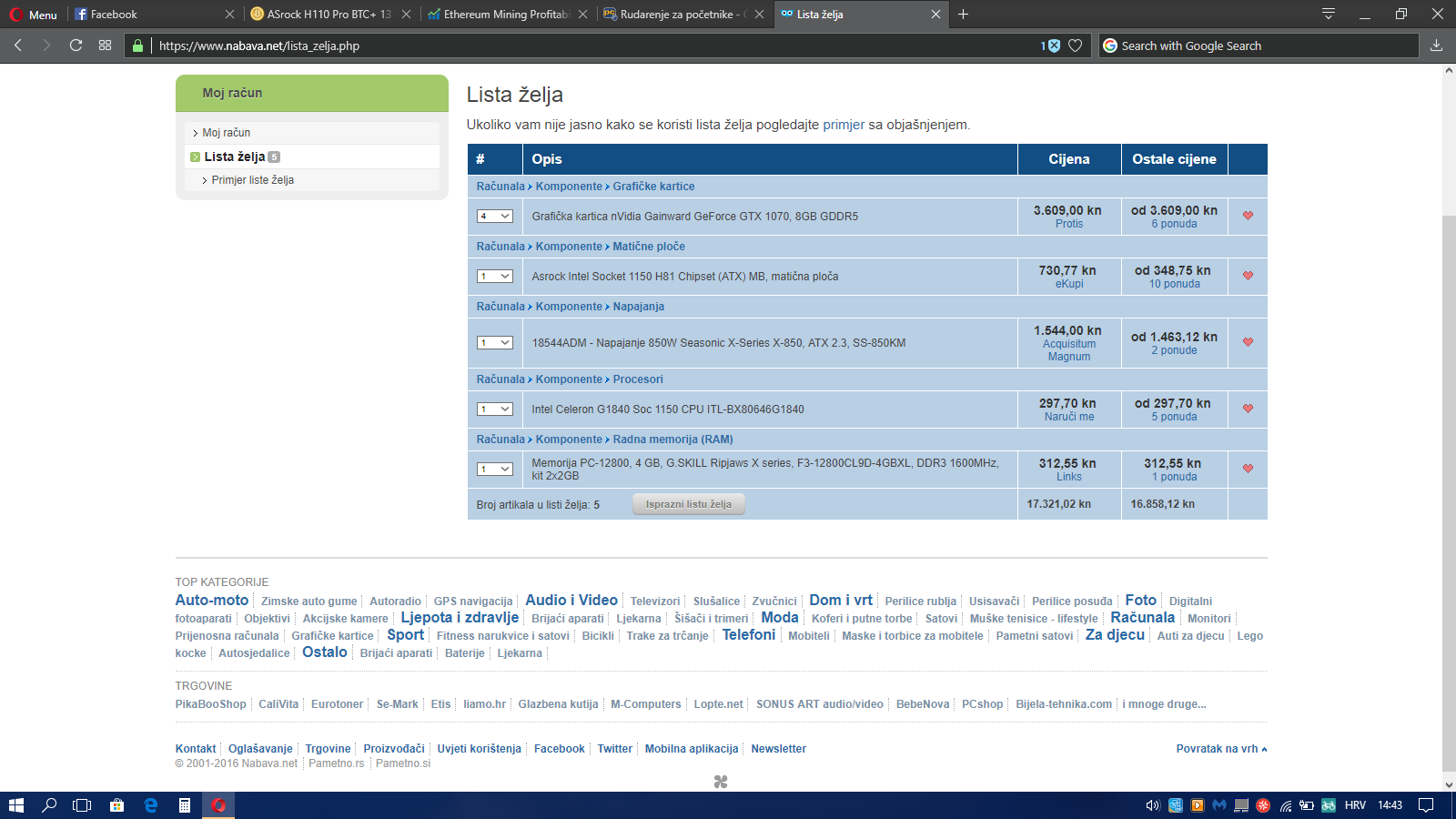Go back using the browser back arrow
The width and height of the screenshot is (1456, 819).
point(18,45)
